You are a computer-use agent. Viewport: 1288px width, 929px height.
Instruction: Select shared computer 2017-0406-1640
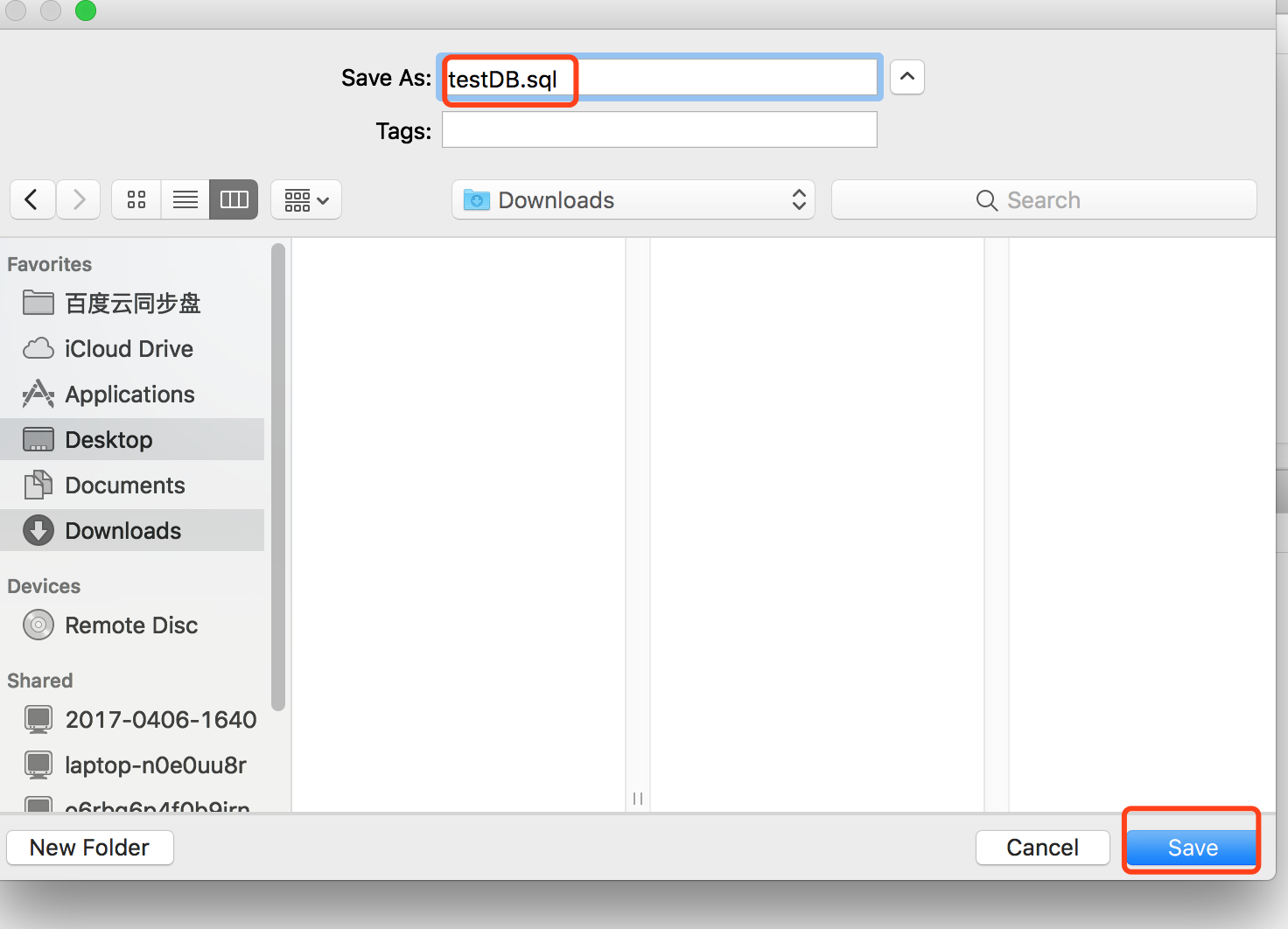[132, 720]
